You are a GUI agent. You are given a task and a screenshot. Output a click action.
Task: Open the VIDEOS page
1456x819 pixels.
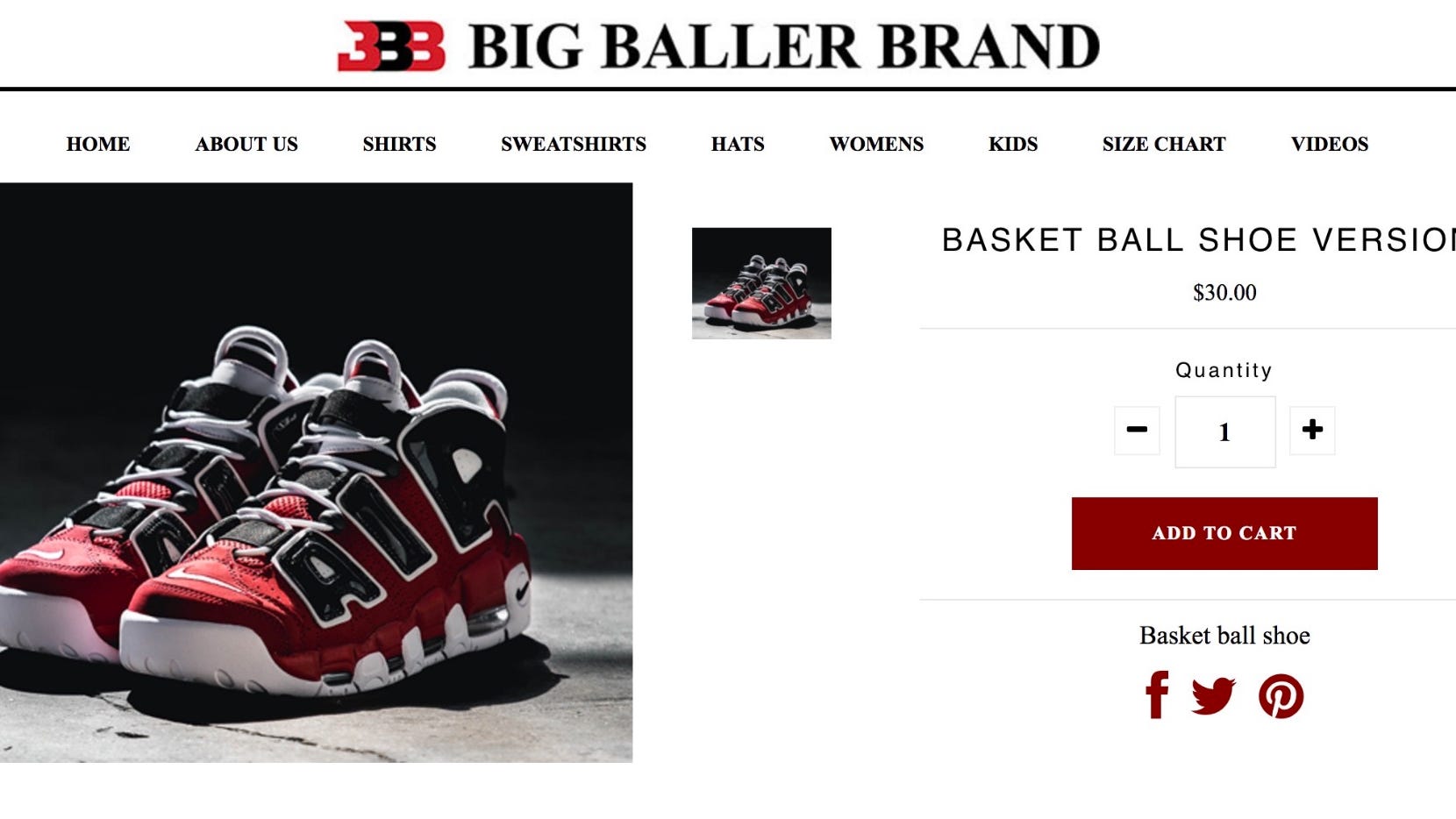point(1330,144)
